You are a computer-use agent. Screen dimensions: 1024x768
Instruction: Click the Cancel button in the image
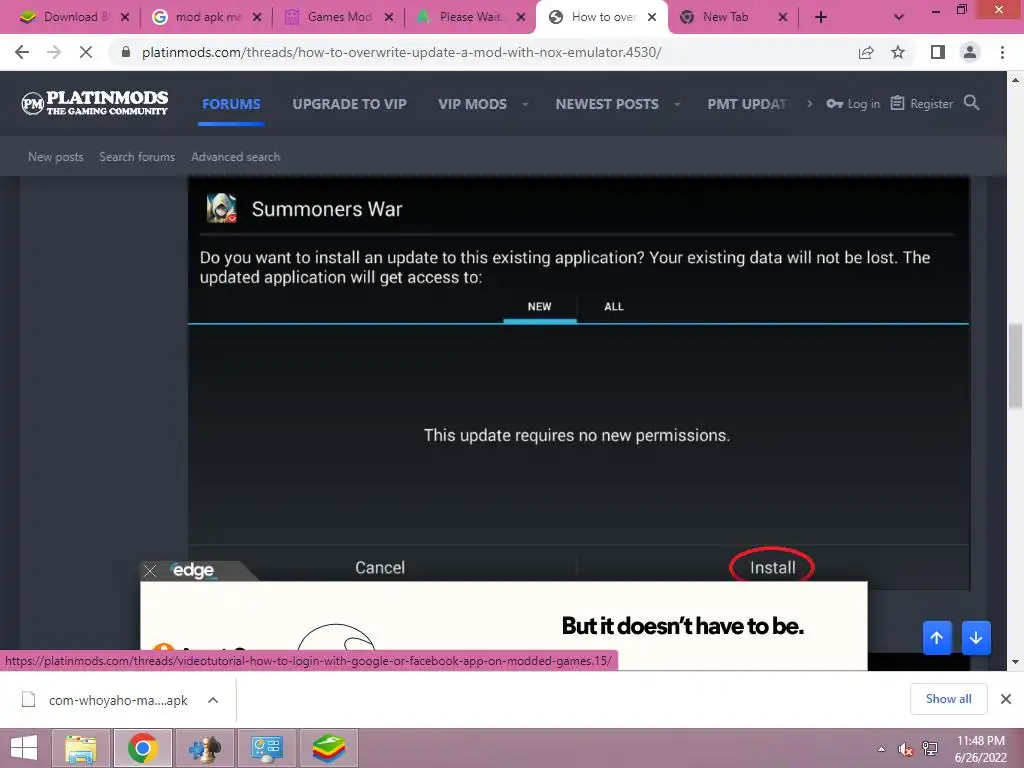coord(380,567)
